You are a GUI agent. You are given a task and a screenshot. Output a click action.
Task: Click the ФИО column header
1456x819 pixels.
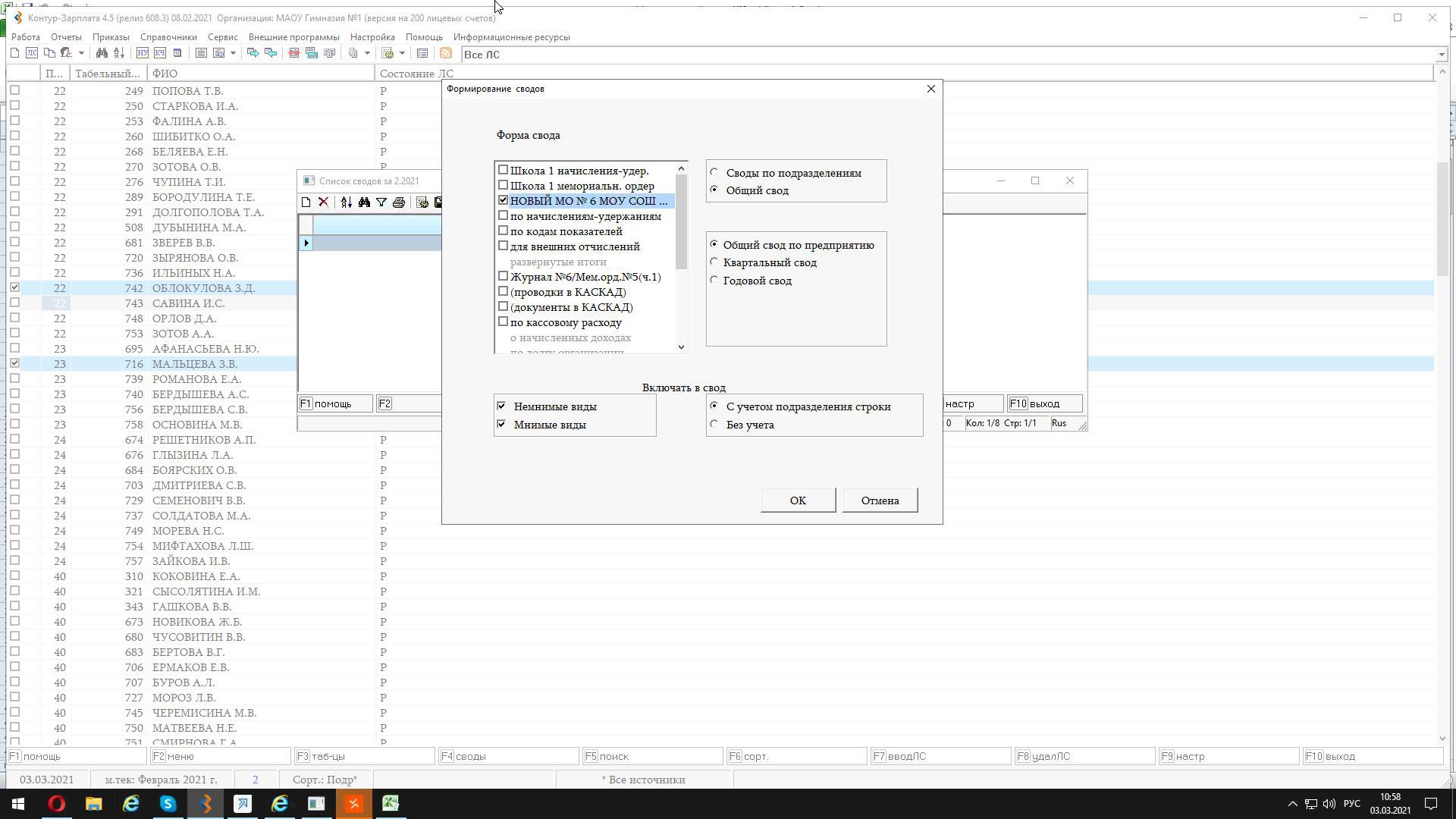[x=260, y=74]
